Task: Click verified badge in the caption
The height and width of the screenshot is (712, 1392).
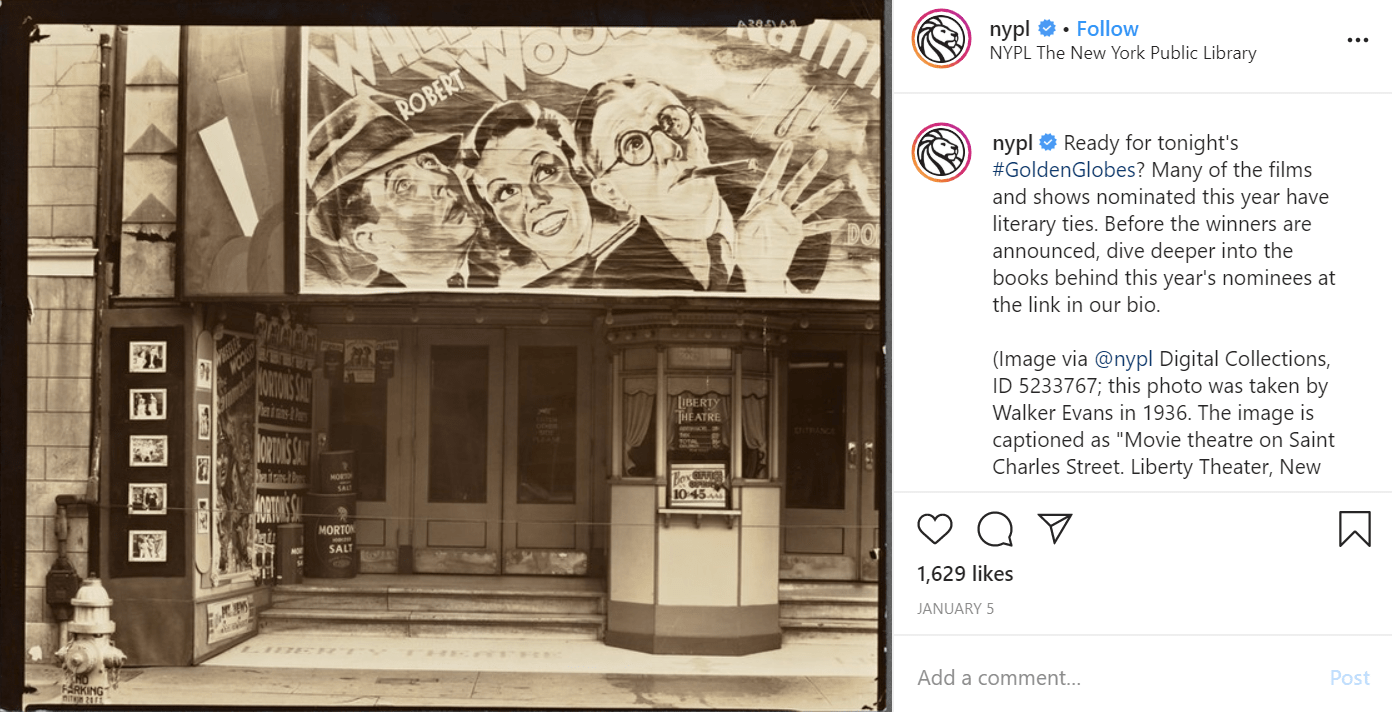Action: point(1048,142)
